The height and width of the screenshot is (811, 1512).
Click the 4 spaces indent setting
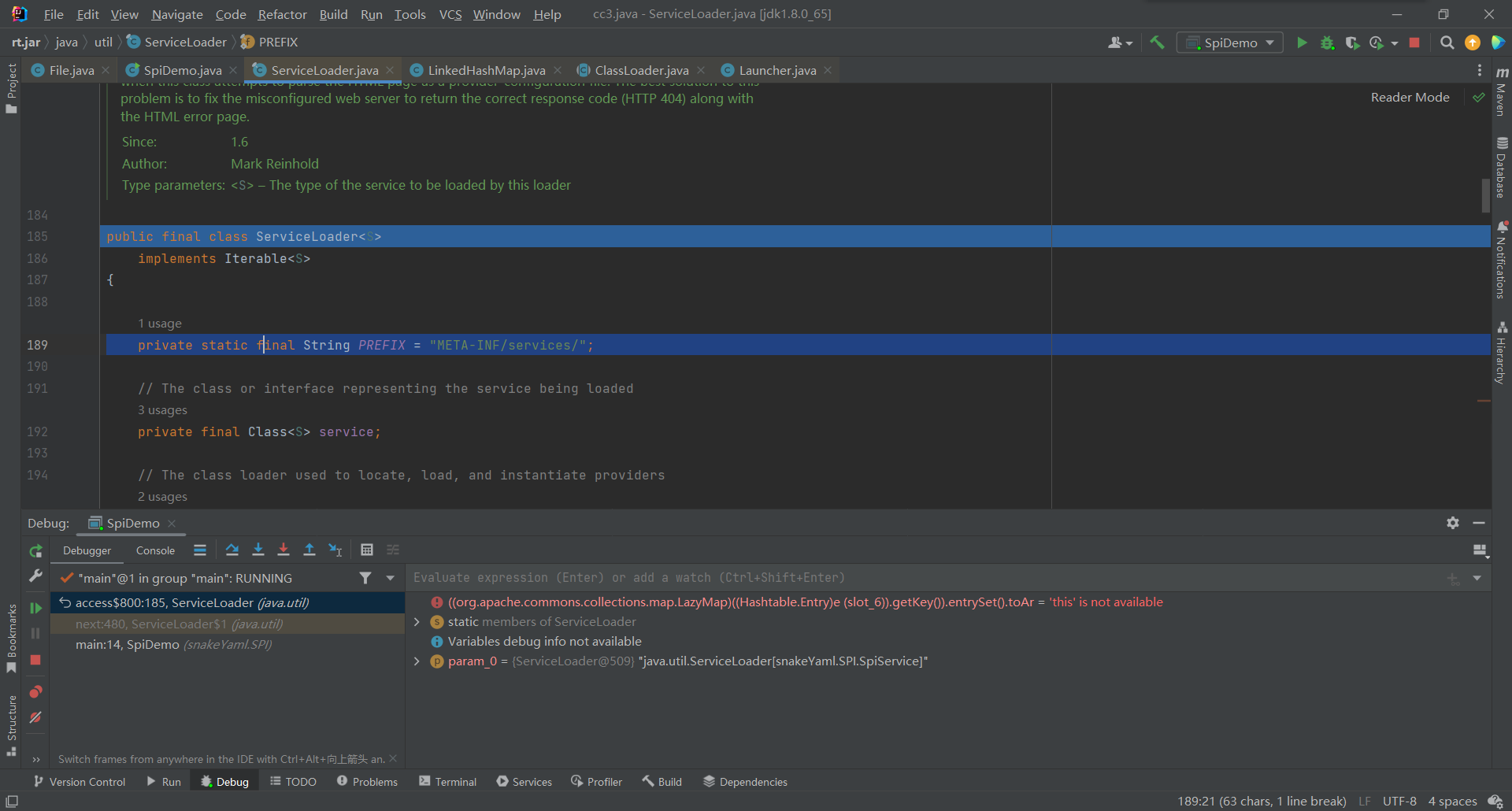point(1452,801)
